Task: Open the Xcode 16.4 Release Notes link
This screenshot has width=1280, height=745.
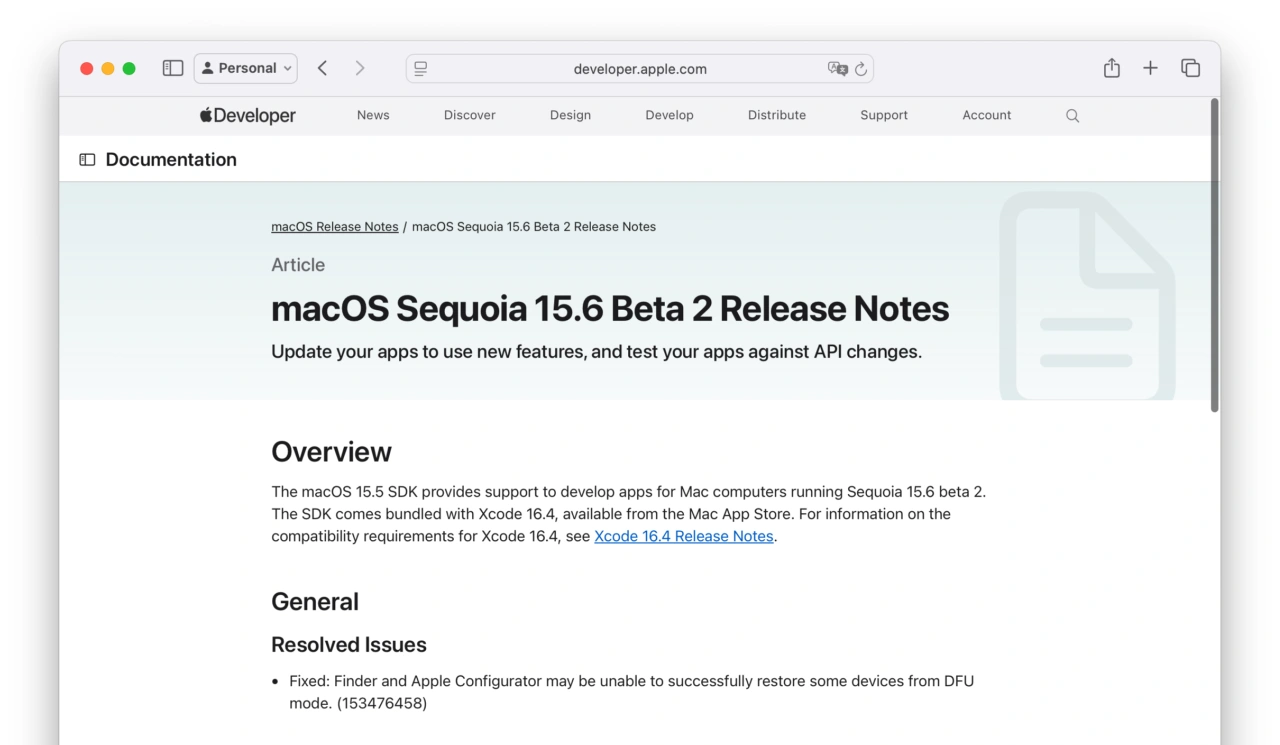Action: click(x=683, y=536)
